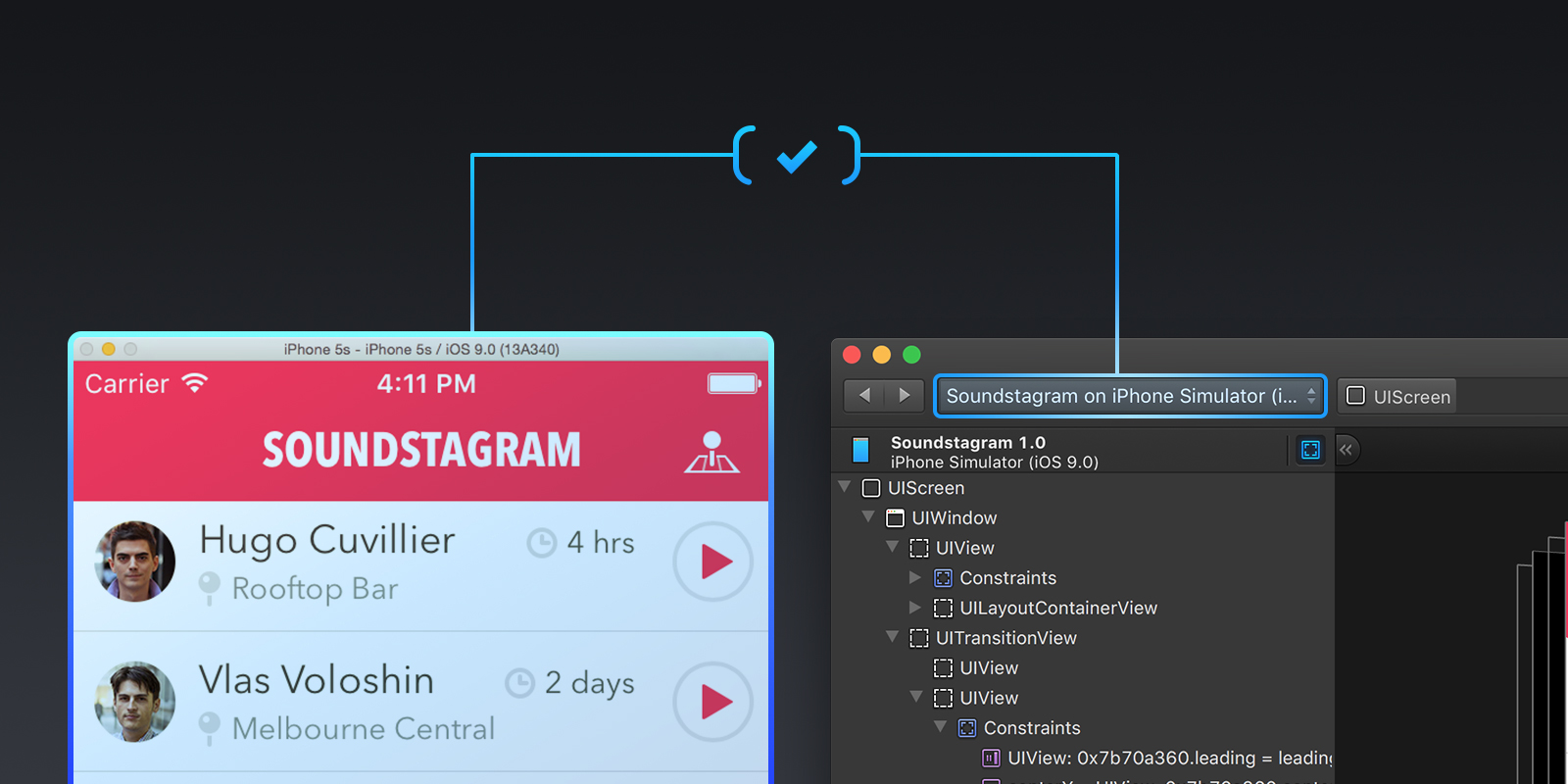Click the blue icon of the lower Constraints row

pyautogui.click(x=967, y=728)
